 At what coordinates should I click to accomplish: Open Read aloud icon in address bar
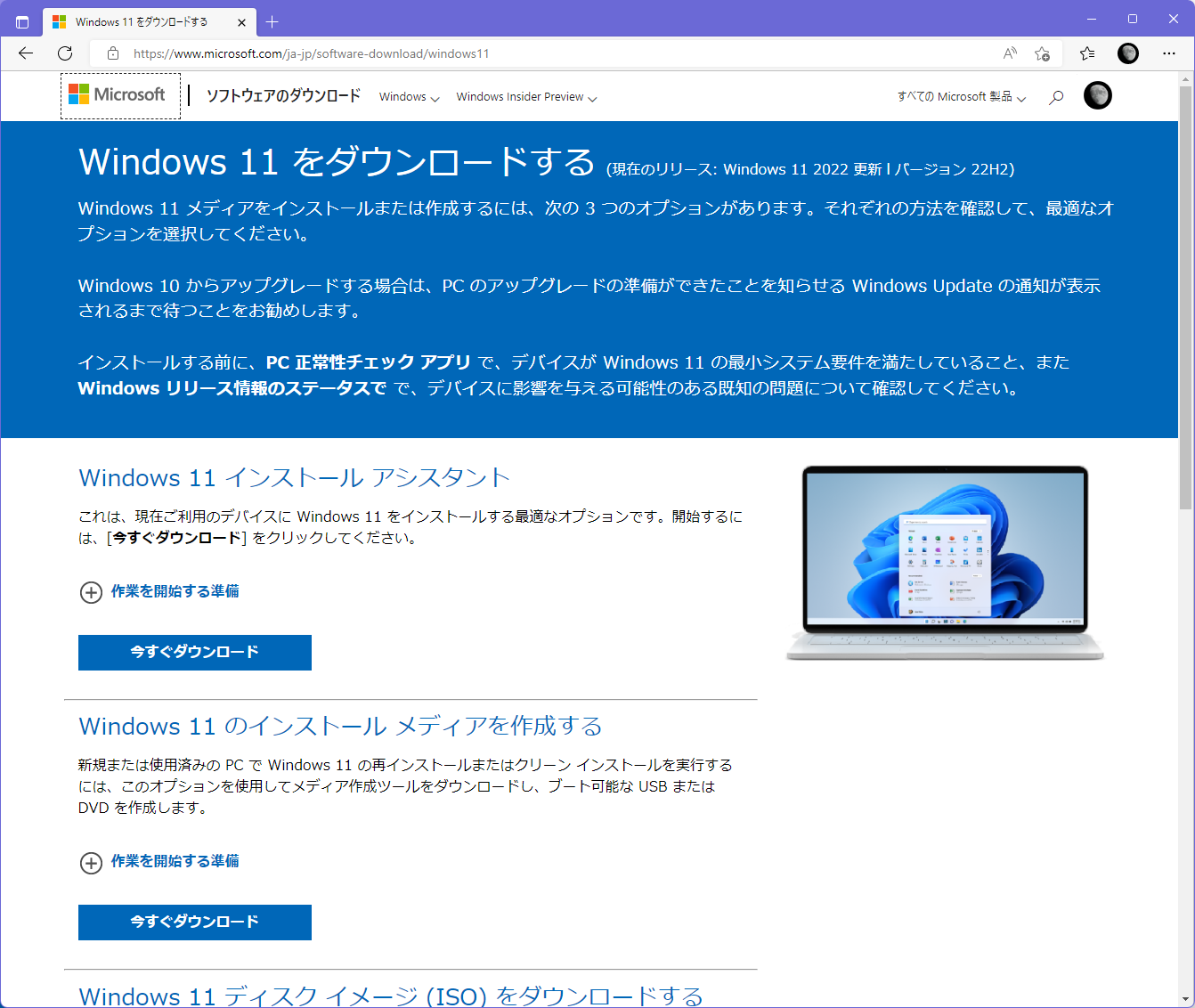coord(1010,53)
